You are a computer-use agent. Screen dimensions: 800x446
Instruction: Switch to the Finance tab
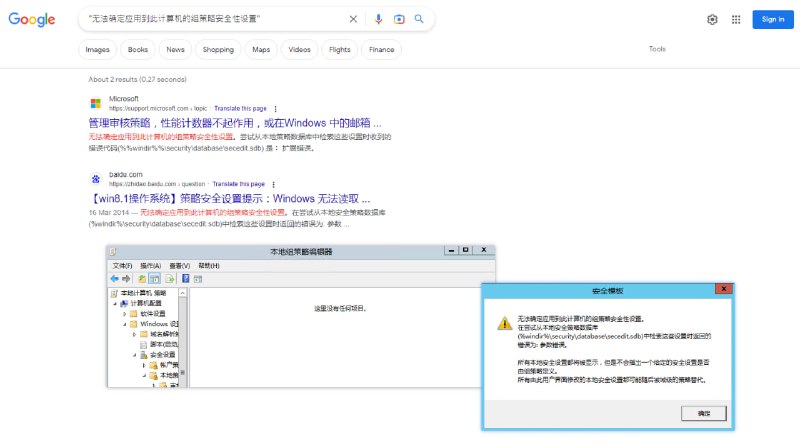pyautogui.click(x=382, y=49)
